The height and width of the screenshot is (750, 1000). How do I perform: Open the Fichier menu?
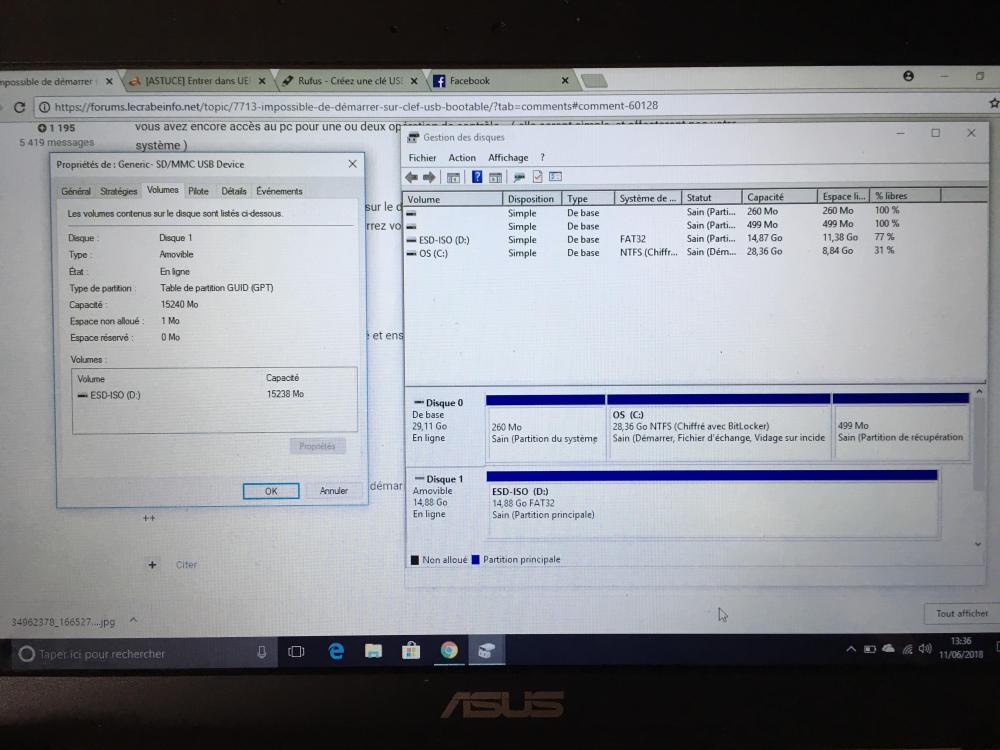[422, 158]
